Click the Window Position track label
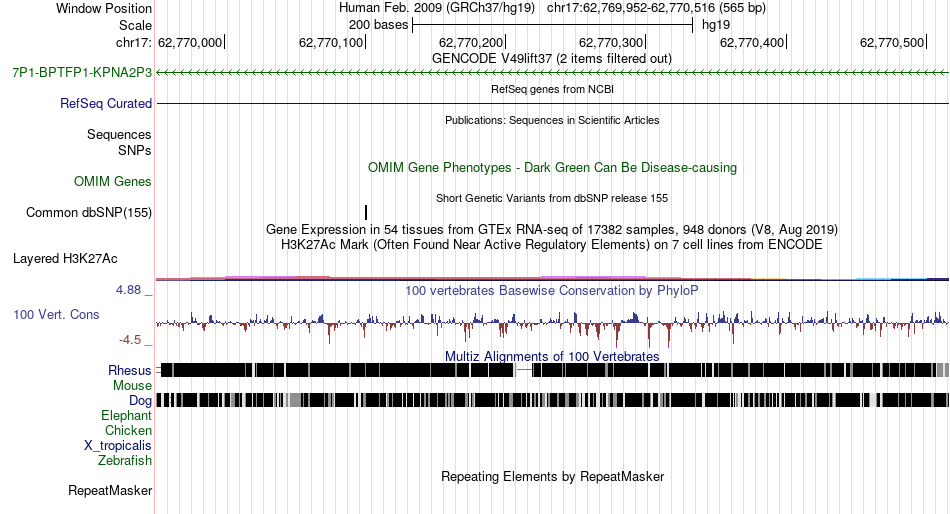 point(104,8)
